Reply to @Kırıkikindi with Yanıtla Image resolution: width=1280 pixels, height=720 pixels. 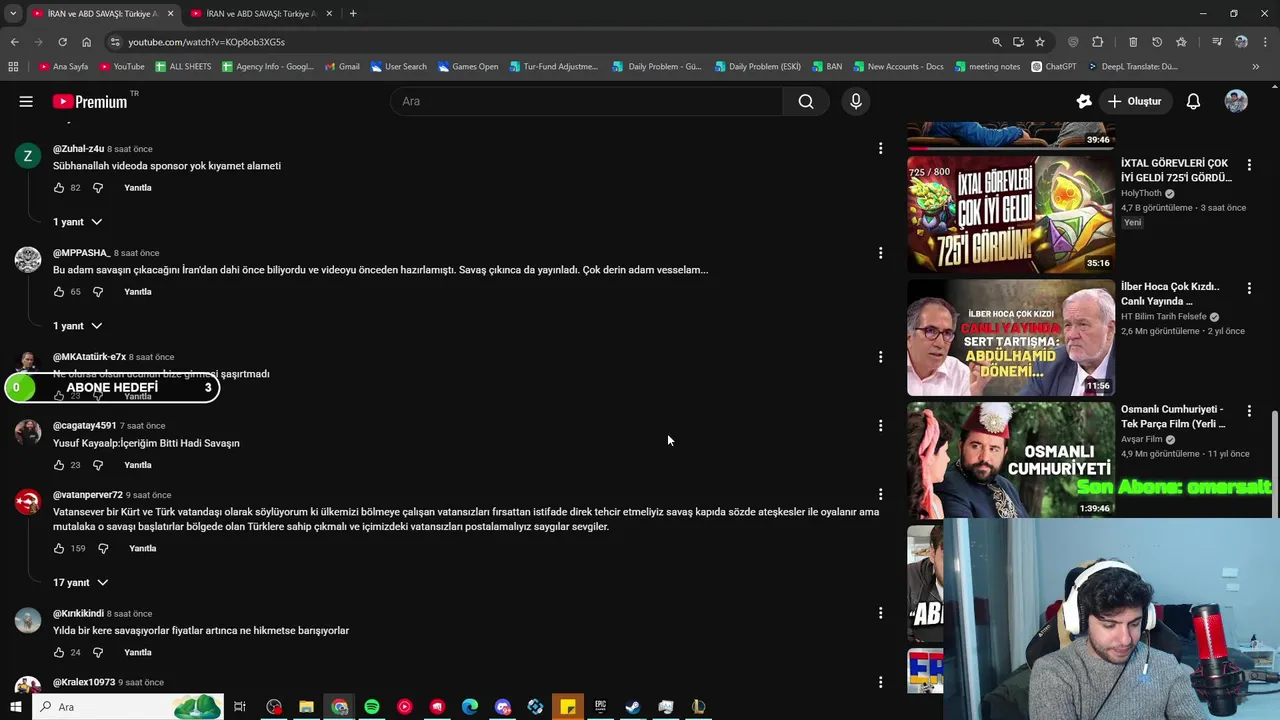point(138,653)
